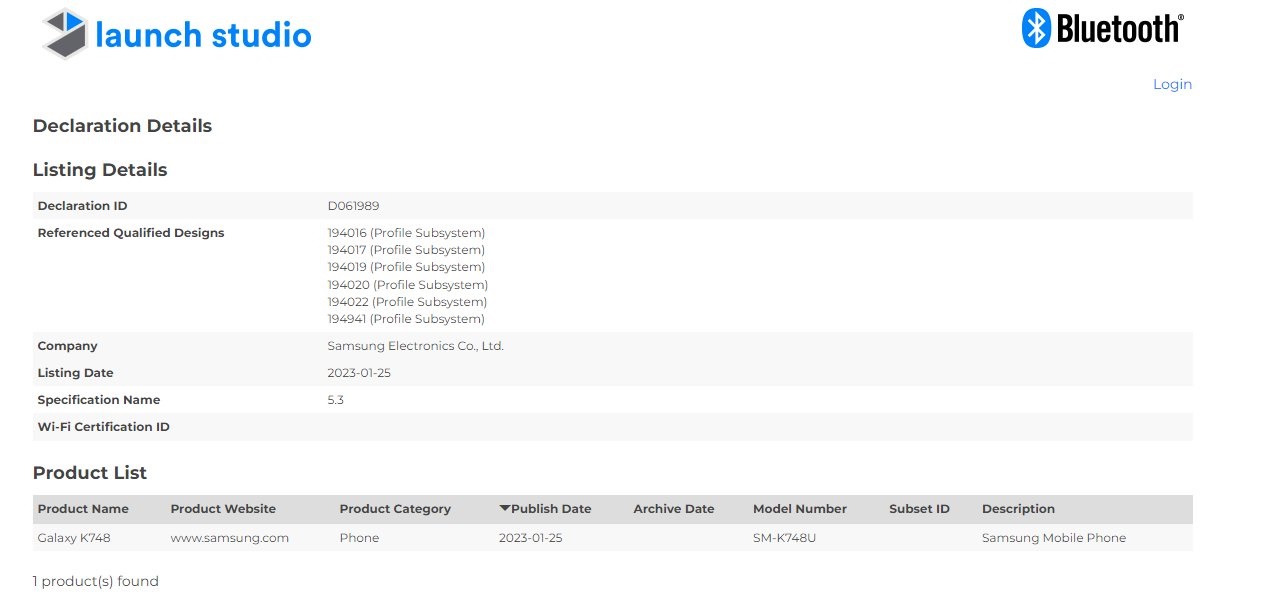Click the Description column header
1288x613 pixels.
click(1018, 509)
